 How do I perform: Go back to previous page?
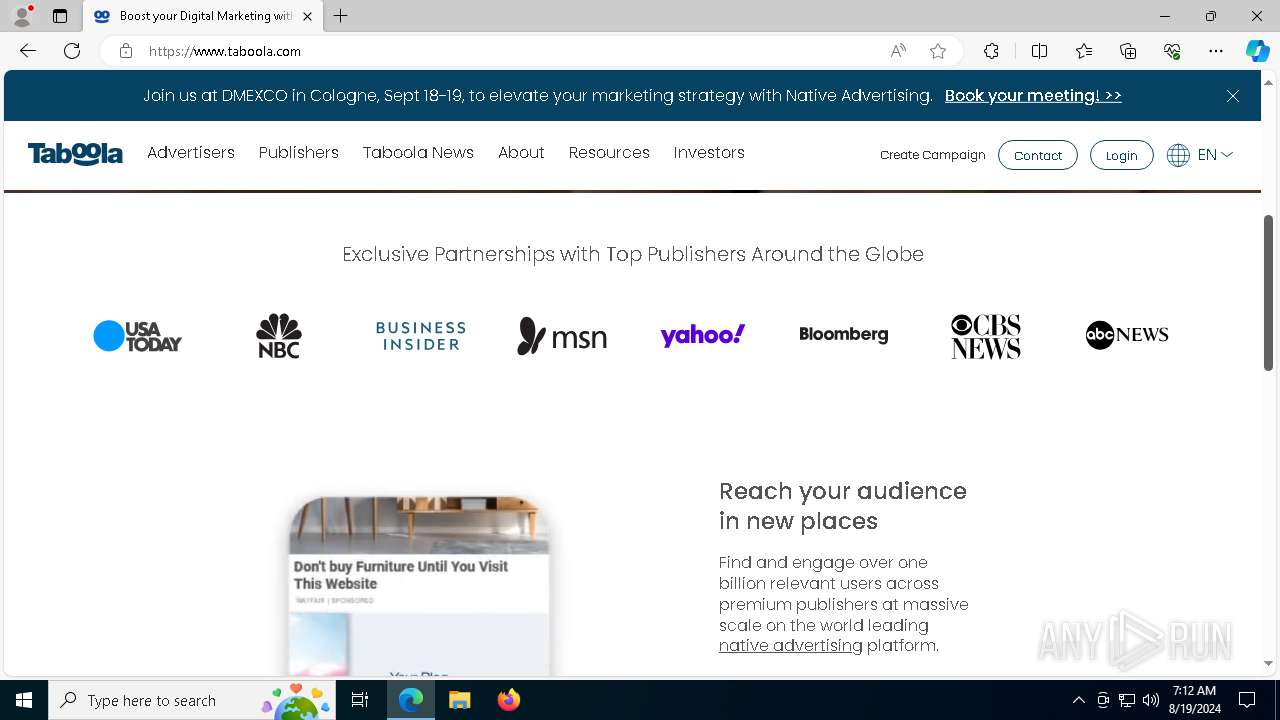[28, 51]
